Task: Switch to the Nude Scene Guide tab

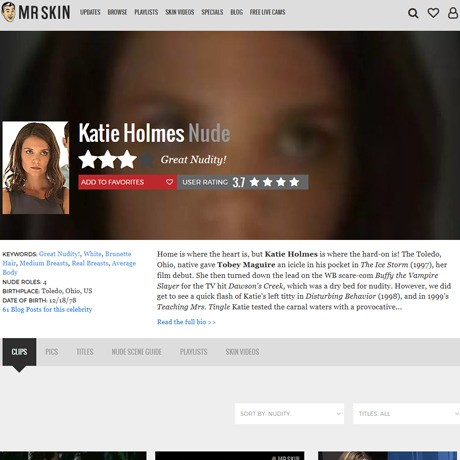Action: [x=137, y=352]
